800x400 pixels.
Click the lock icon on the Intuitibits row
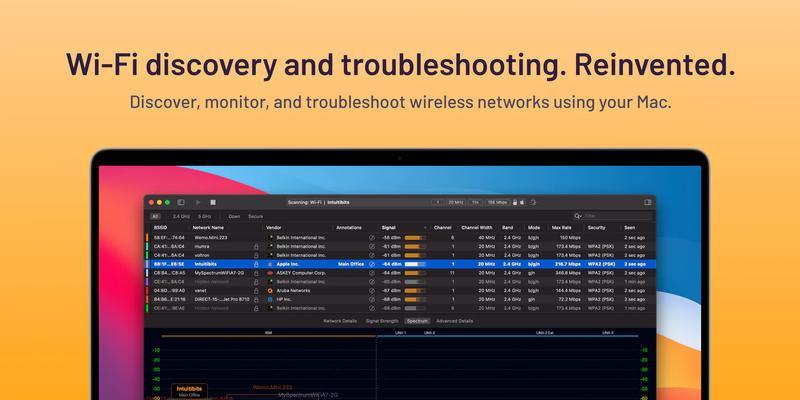point(256,264)
